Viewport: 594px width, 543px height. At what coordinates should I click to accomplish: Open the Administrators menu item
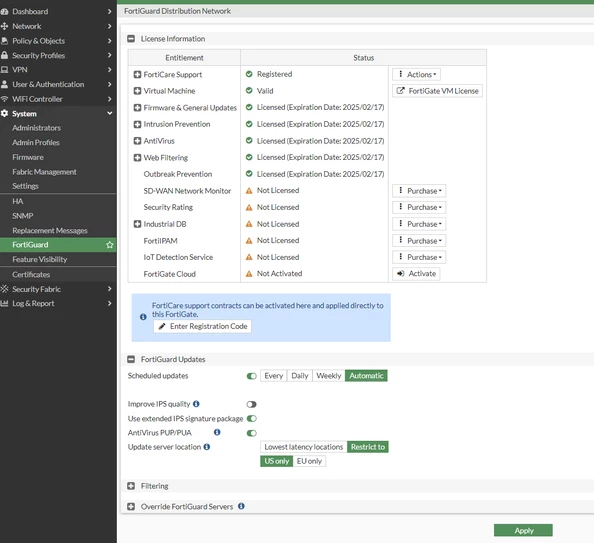click(36, 128)
